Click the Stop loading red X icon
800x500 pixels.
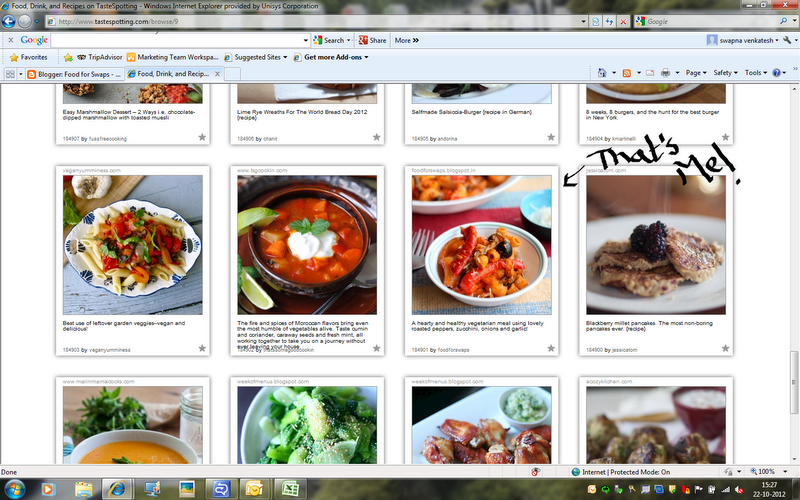[625, 21]
